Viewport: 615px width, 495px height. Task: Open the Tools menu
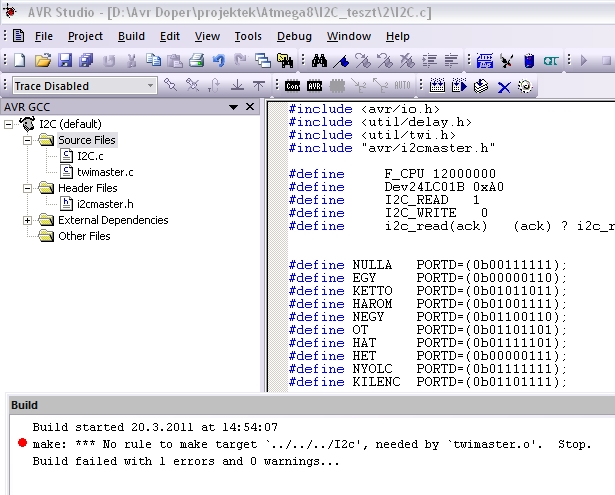[x=248, y=36]
